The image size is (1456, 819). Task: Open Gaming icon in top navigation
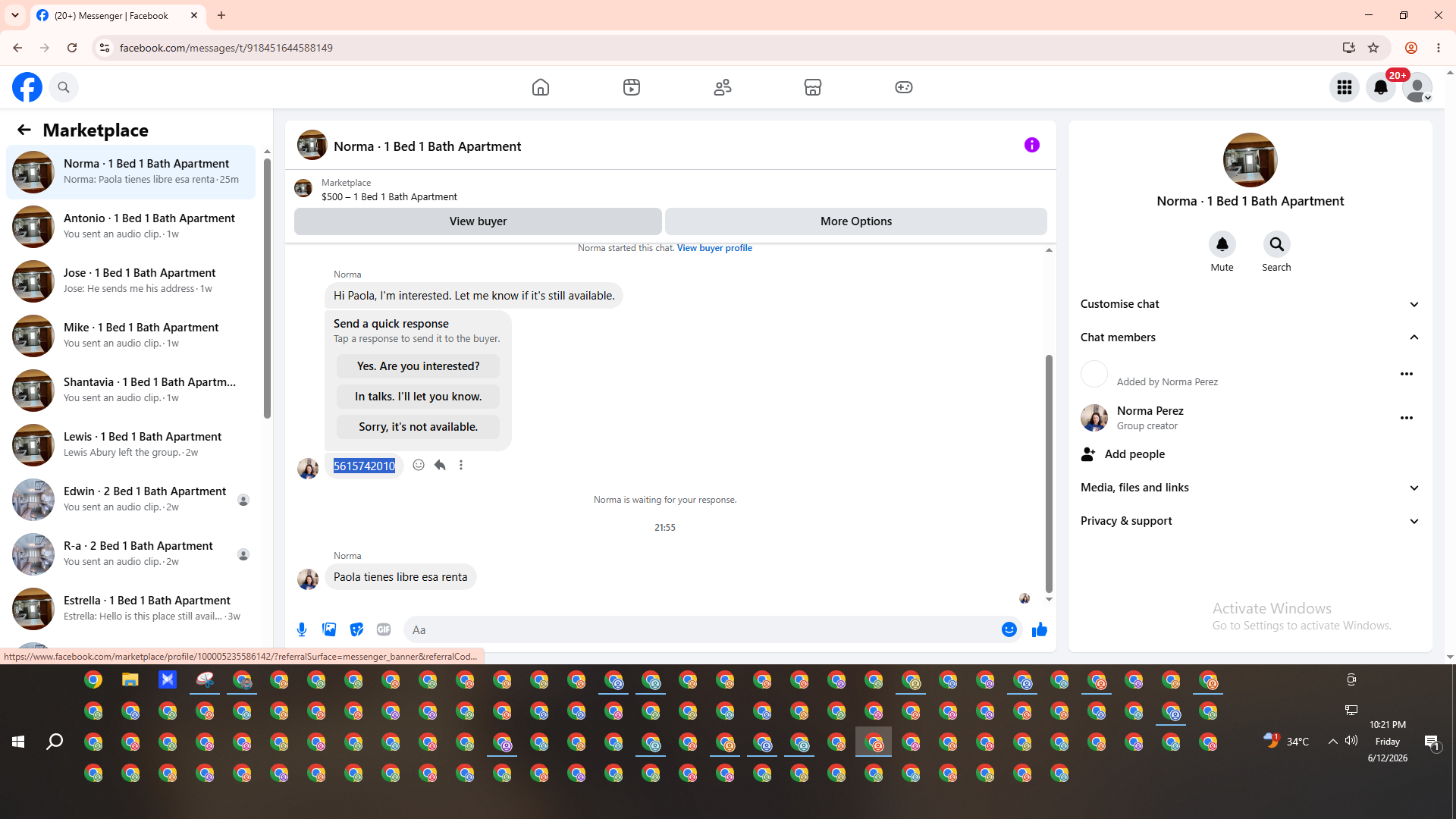[904, 87]
